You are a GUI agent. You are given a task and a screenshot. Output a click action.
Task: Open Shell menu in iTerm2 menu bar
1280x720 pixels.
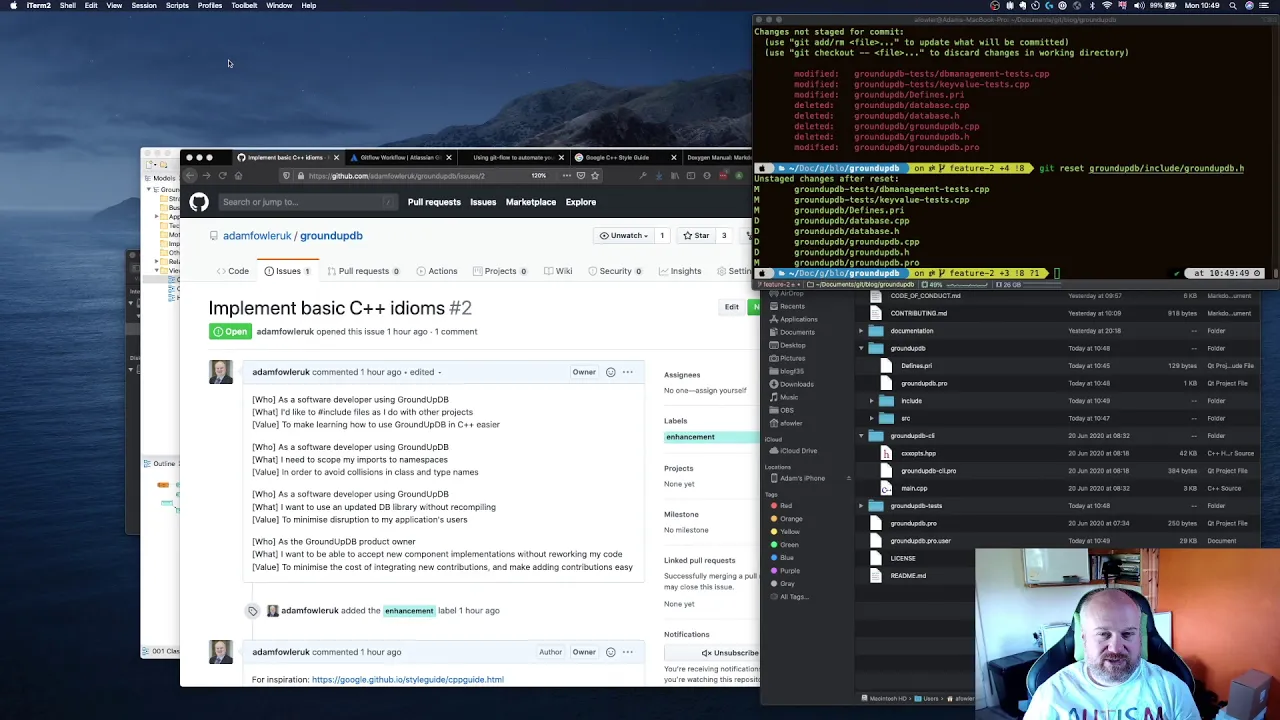68,6
